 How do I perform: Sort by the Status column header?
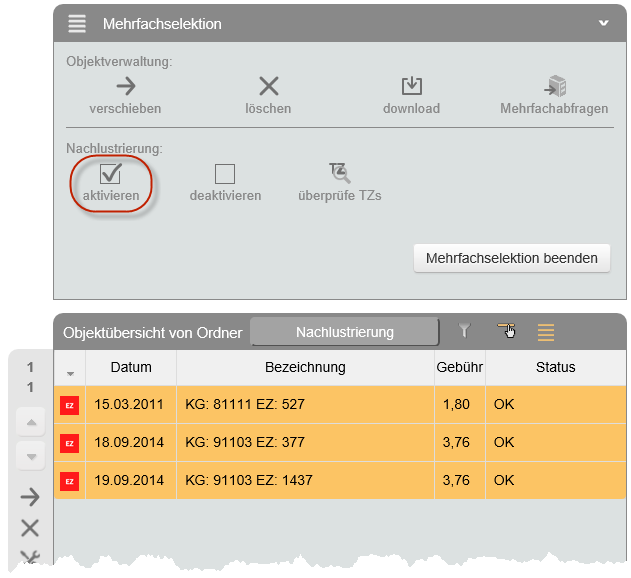tap(555, 367)
